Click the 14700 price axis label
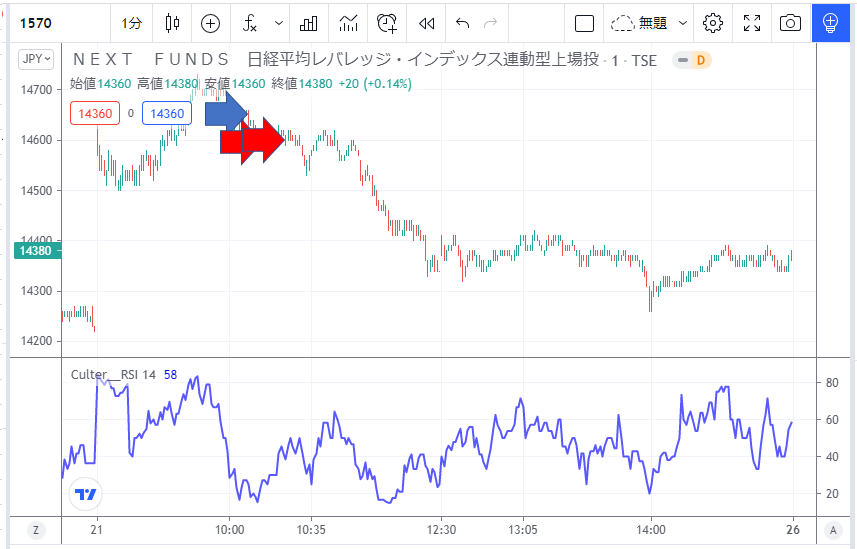The height and width of the screenshot is (549, 857). tap(37, 90)
